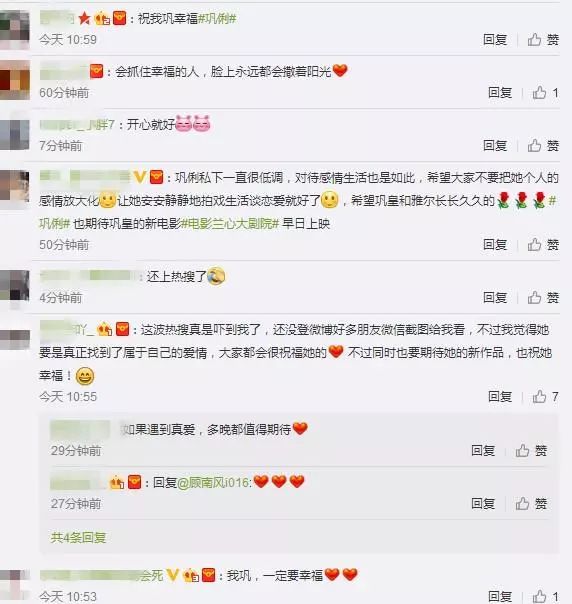The width and height of the screenshot is (572, 604).
Task: Like the comment posted 今天 10:55
Action: click(545, 396)
